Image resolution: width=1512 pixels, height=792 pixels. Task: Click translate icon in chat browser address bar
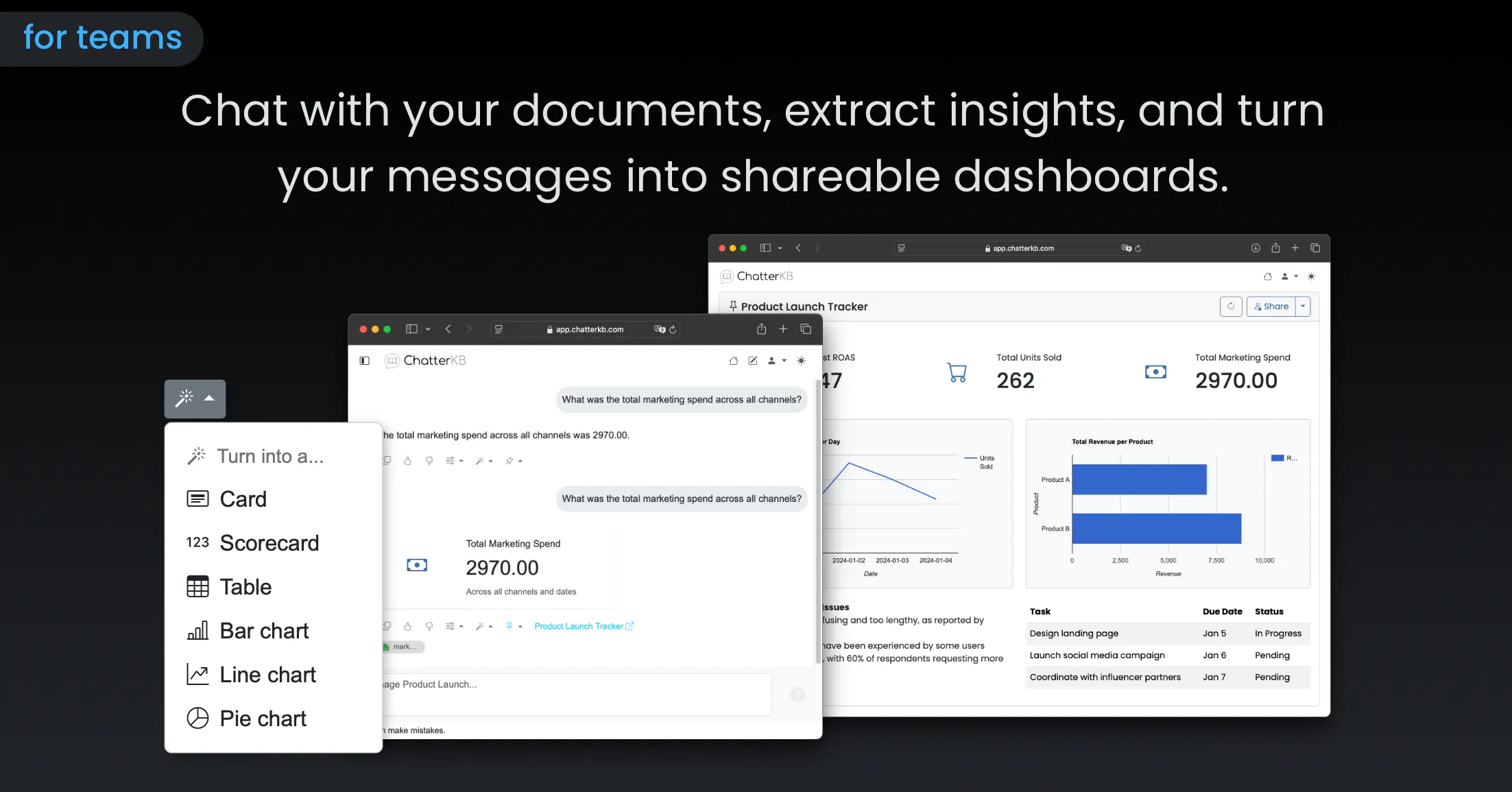coord(660,329)
